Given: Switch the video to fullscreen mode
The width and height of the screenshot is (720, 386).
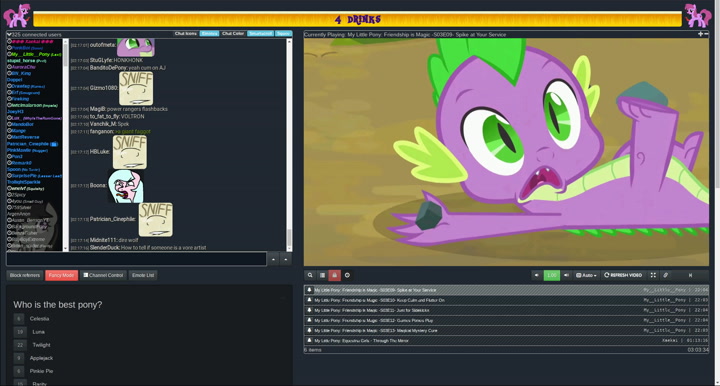Looking at the screenshot, I should 653,275.
